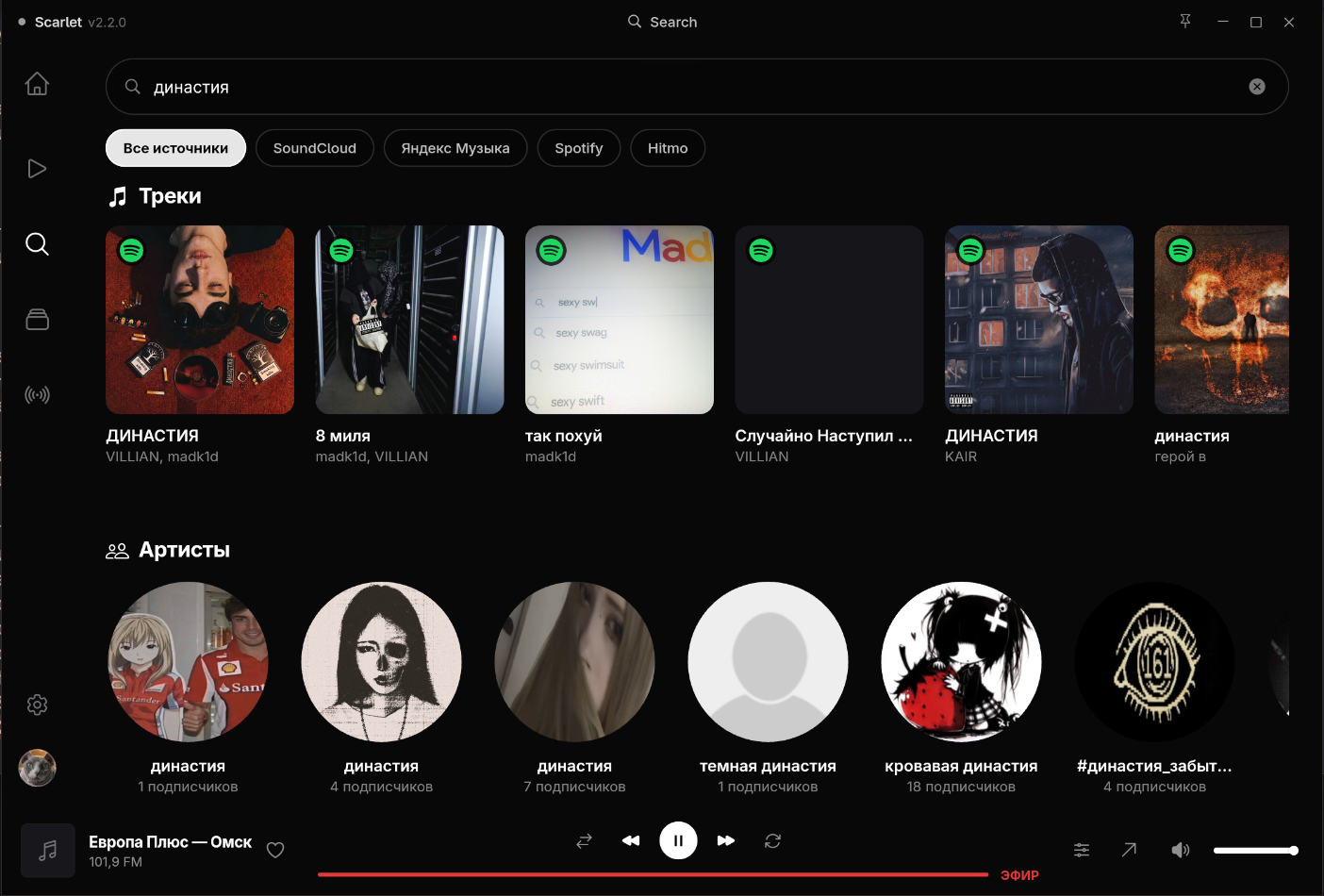Click artist name KAIR under ДИНАСТИЯ
The image size is (1324, 896).
pos(961,456)
